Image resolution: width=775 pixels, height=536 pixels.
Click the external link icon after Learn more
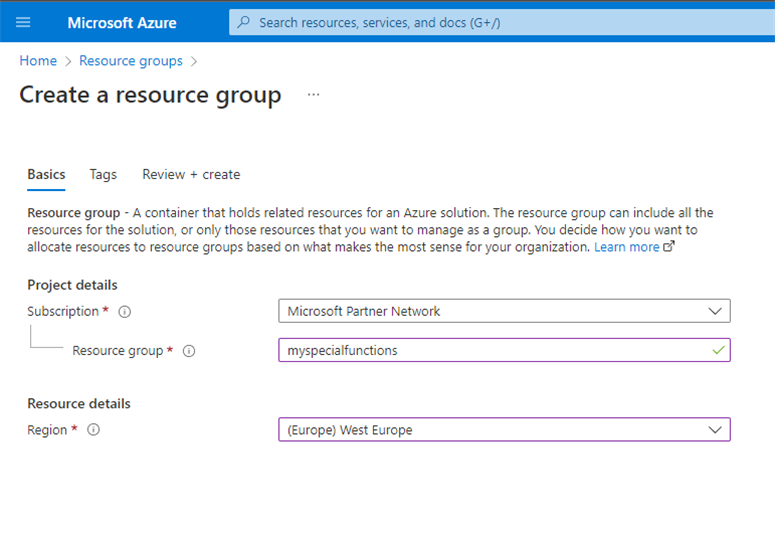tap(669, 246)
